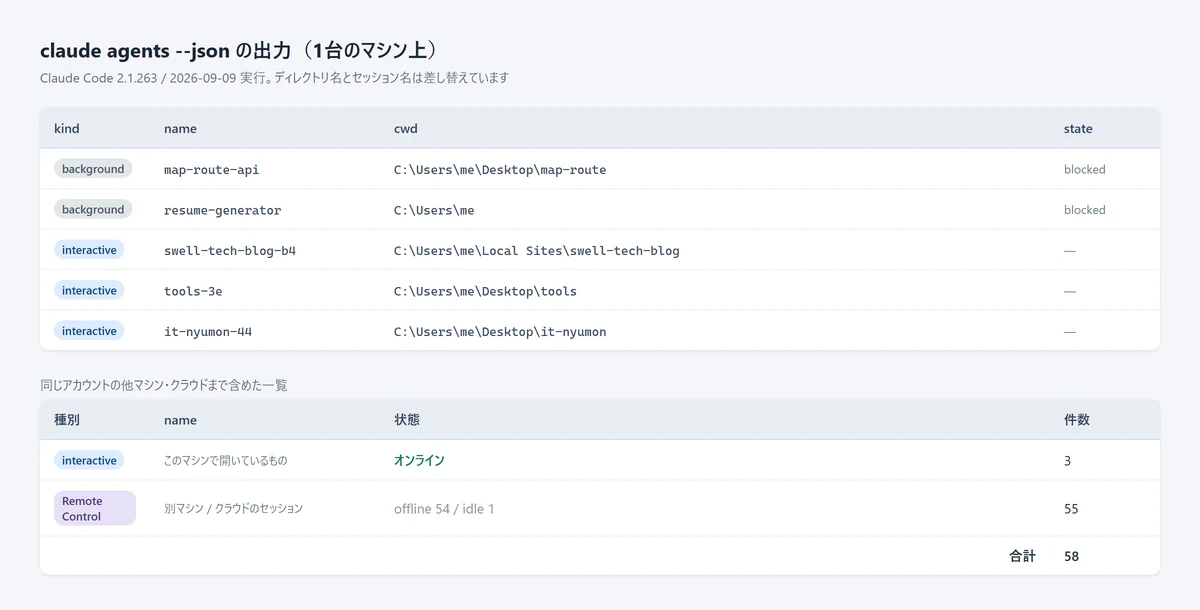Click the background badge in the map-route-api row
The width and height of the screenshot is (1200, 610).
click(93, 169)
